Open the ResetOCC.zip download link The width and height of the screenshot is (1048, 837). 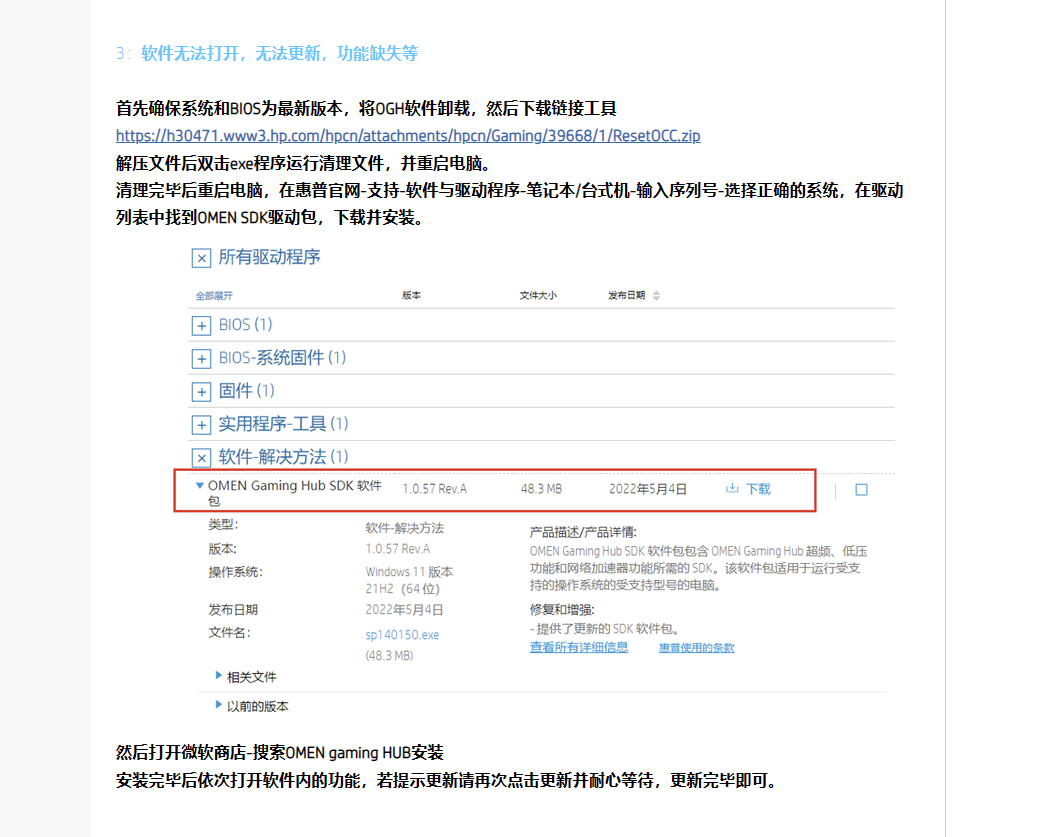click(x=408, y=136)
